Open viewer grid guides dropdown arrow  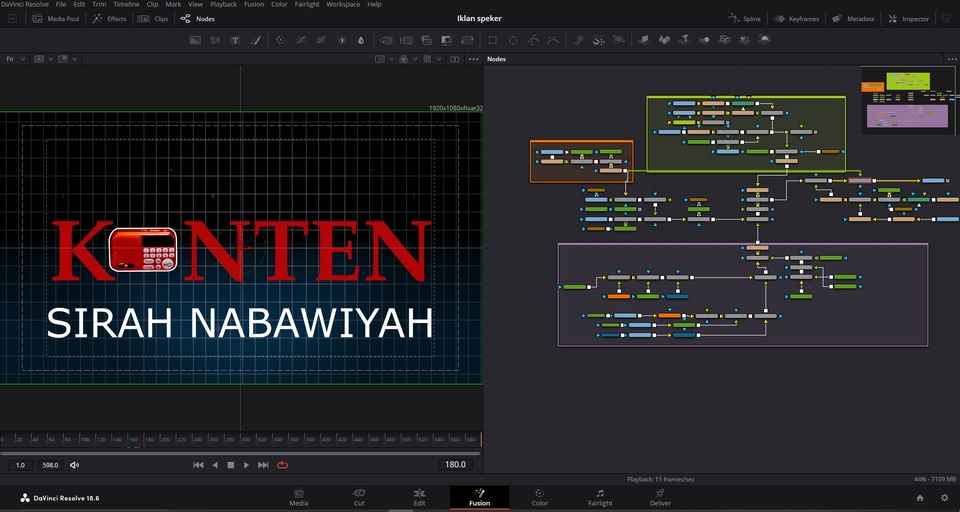pyautogui.click(x=438, y=59)
